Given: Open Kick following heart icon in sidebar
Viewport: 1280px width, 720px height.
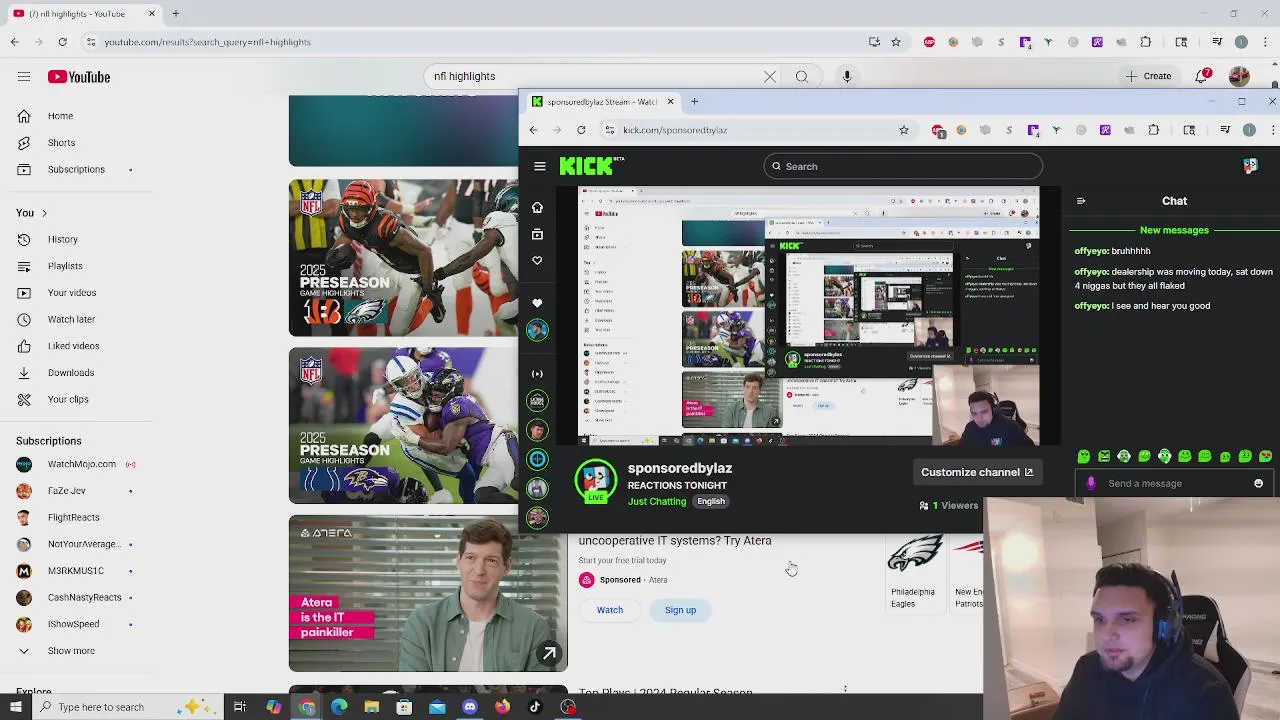Looking at the screenshot, I should (537, 260).
